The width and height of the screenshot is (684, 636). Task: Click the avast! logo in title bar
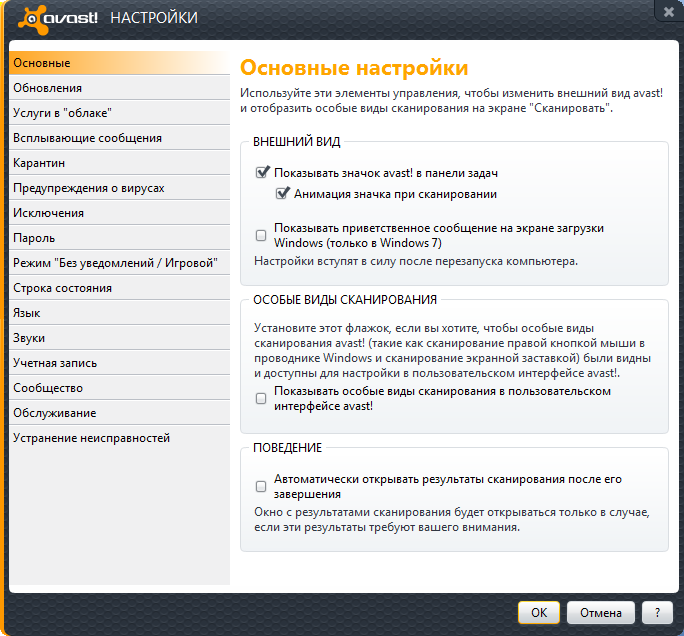tap(58, 19)
